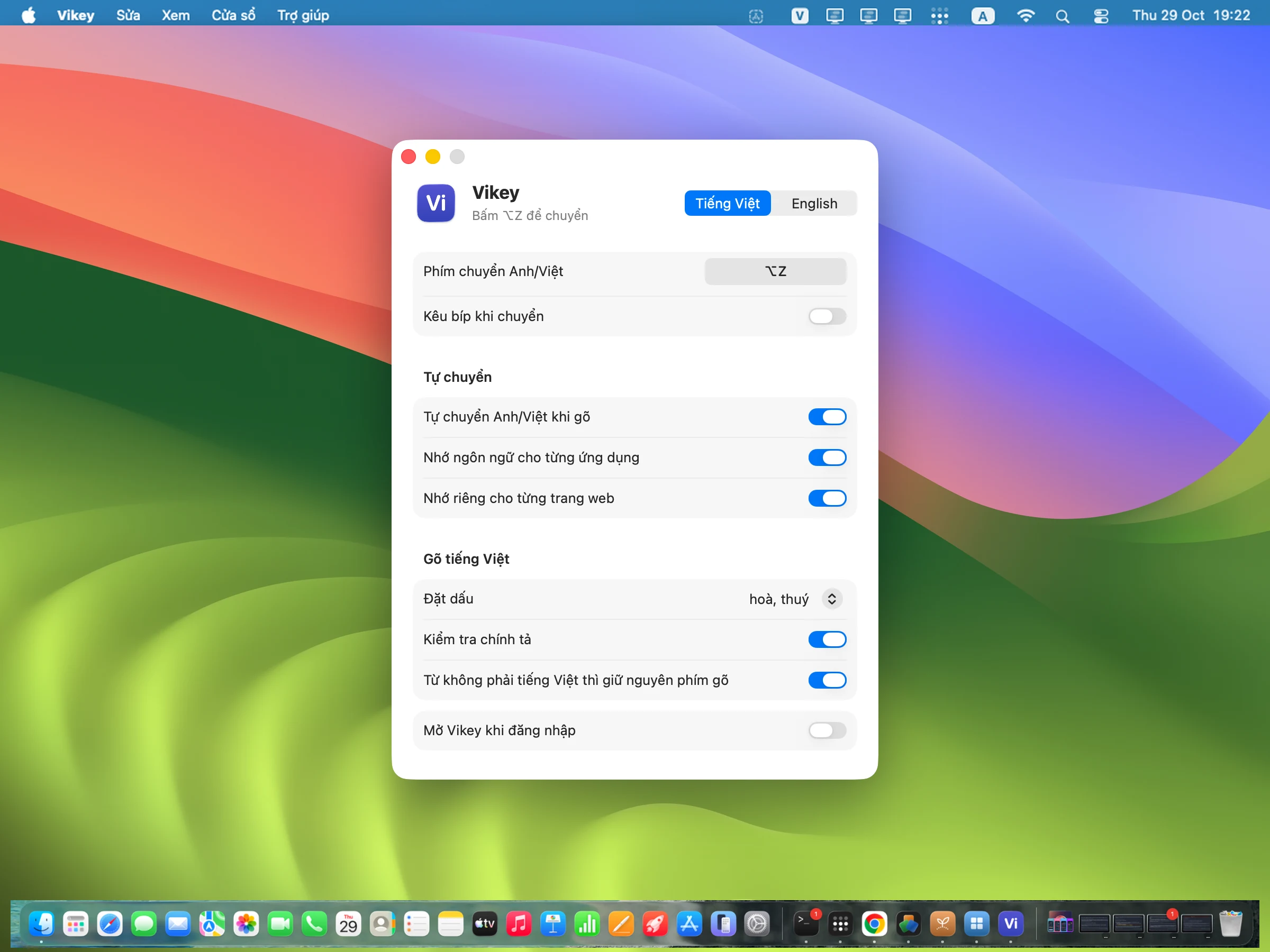
Task: Open System Settings gear in the Dock
Action: 757,924
